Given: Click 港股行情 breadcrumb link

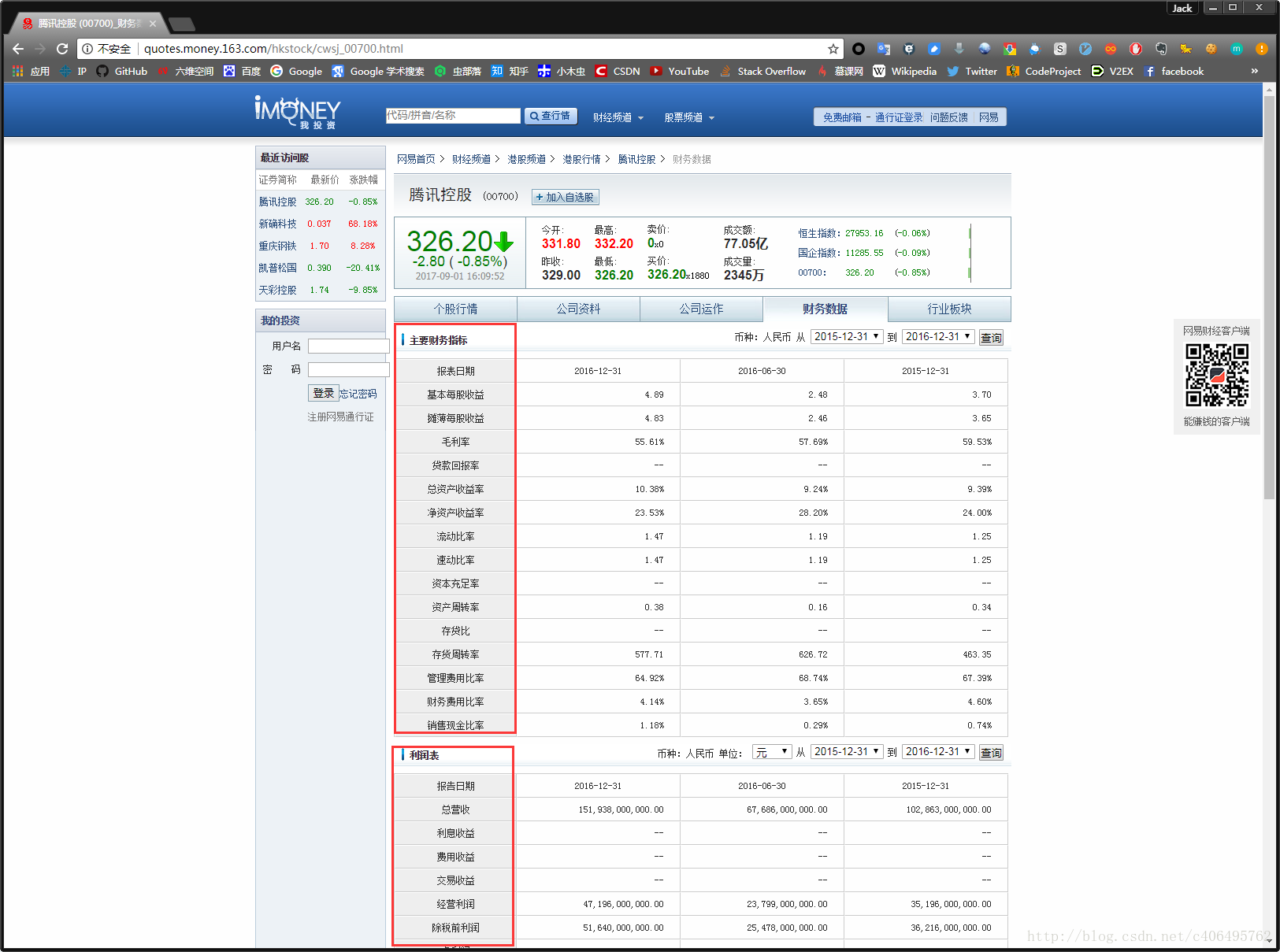Looking at the screenshot, I should coord(581,159).
